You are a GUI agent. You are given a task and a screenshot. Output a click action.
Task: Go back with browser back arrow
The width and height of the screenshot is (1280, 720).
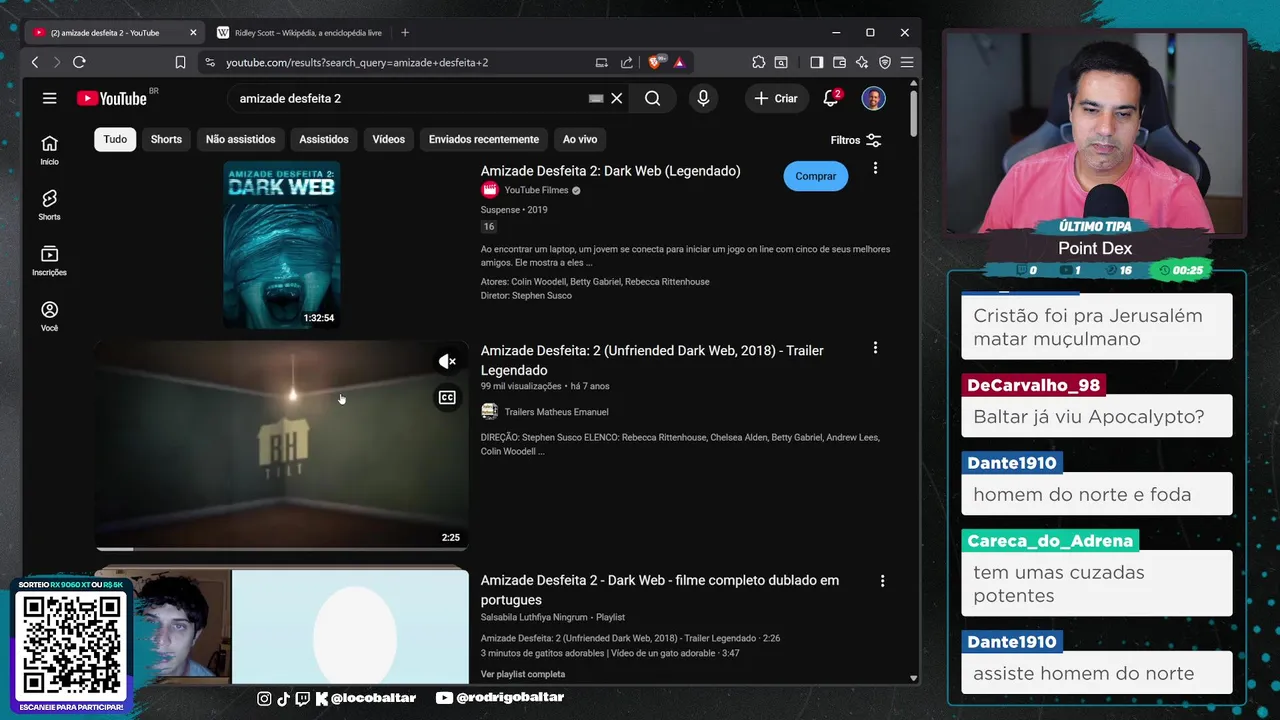coord(35,62)
